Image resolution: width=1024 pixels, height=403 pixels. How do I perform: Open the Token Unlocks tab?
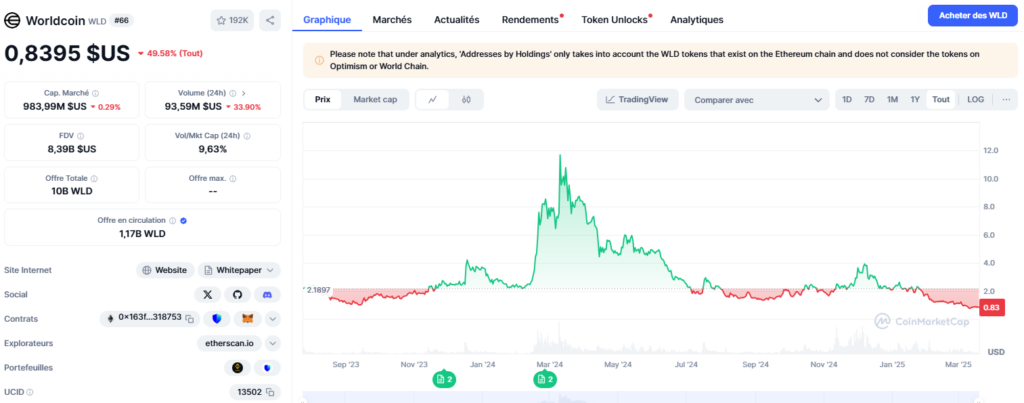[615, 20]
